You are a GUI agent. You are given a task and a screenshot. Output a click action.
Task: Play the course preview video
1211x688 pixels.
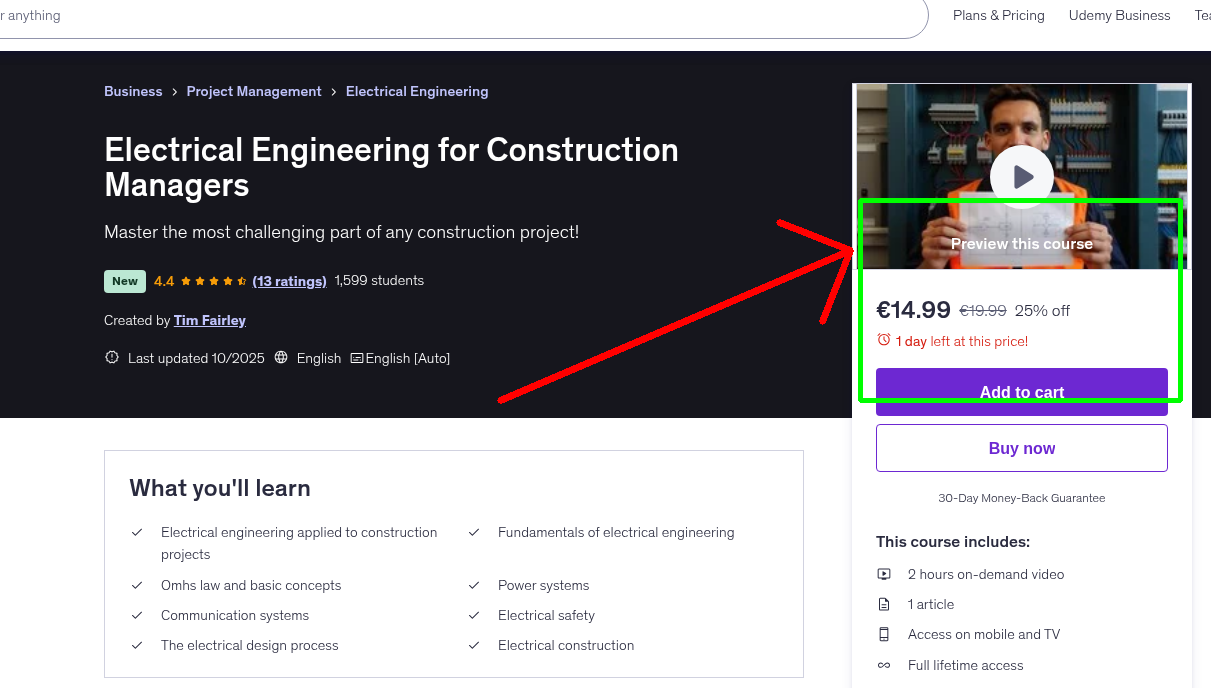click(1021, 177)
